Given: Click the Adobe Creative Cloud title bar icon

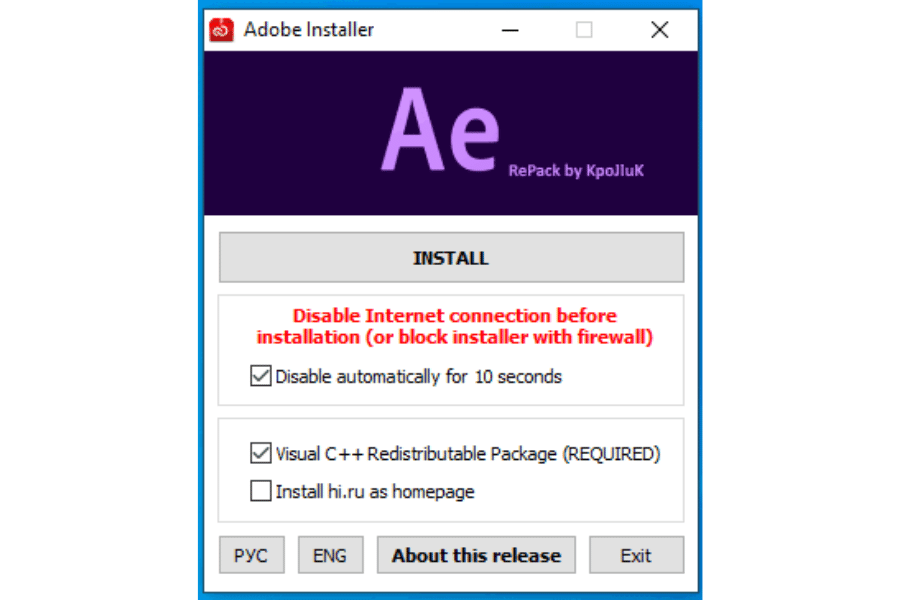Looking at the screenshot, I should click(221, 30).
